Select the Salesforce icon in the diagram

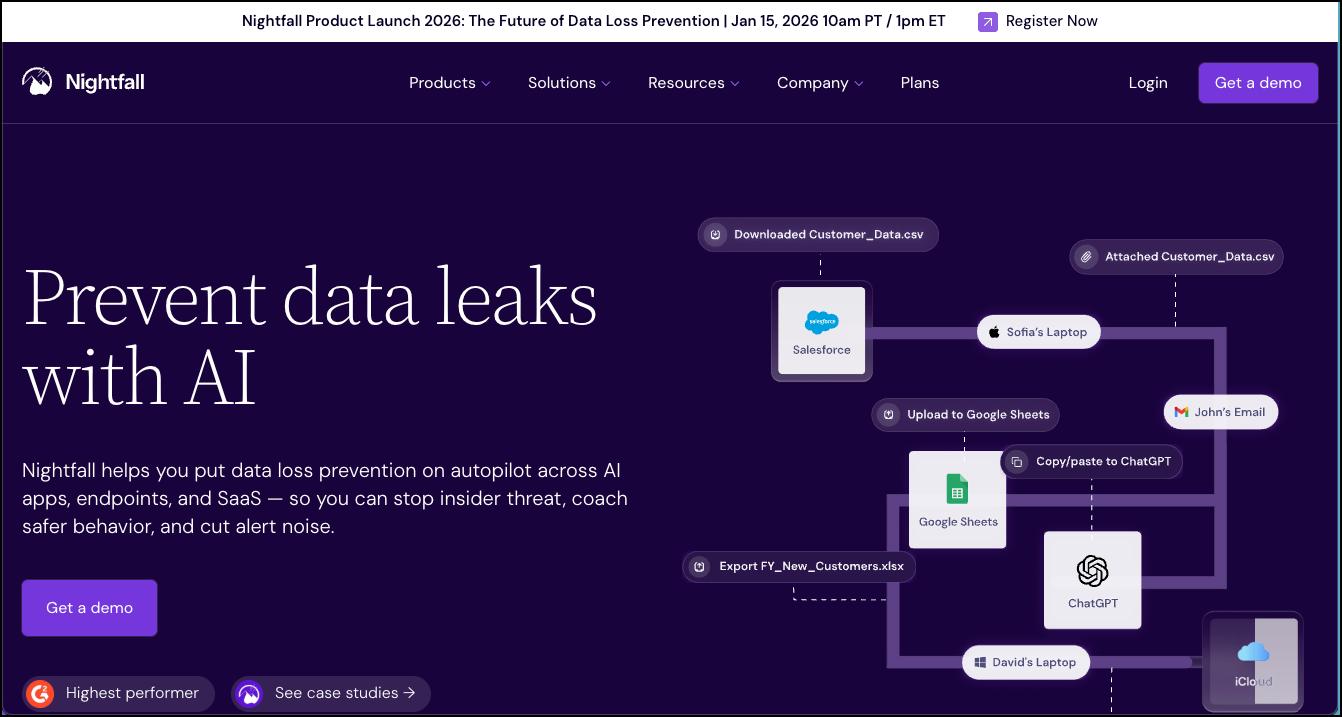[821, 323]
